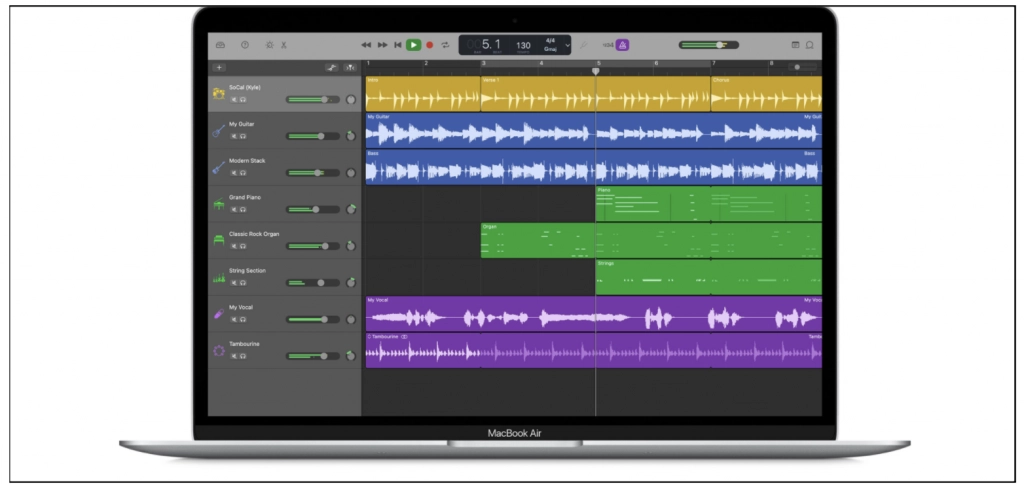
Task: Select the String Section instrument icon
Action: coord(218,278)
